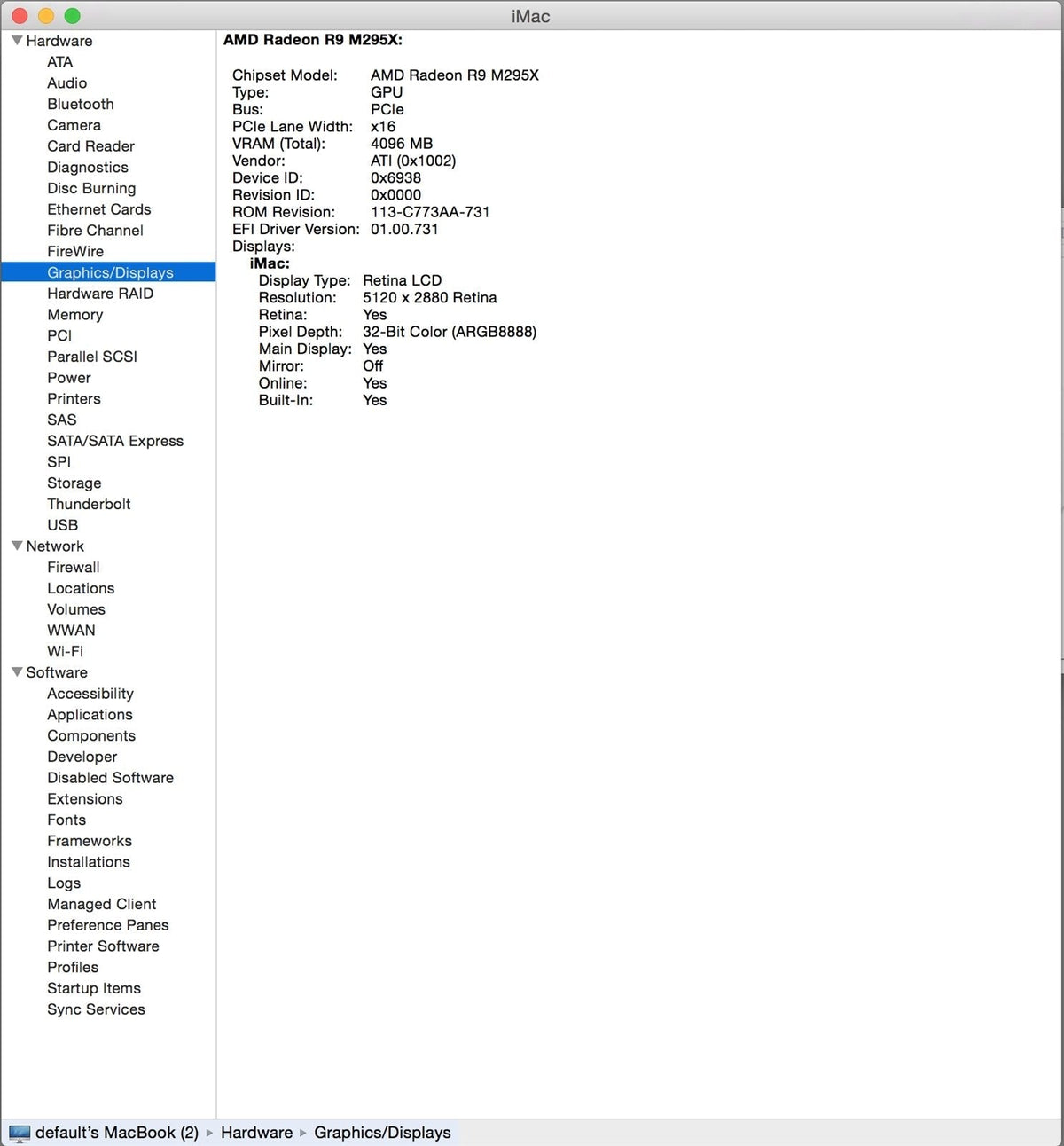Collapse the Network section triangle
The image size is (1064, 1146).
[x=17, y=546]
